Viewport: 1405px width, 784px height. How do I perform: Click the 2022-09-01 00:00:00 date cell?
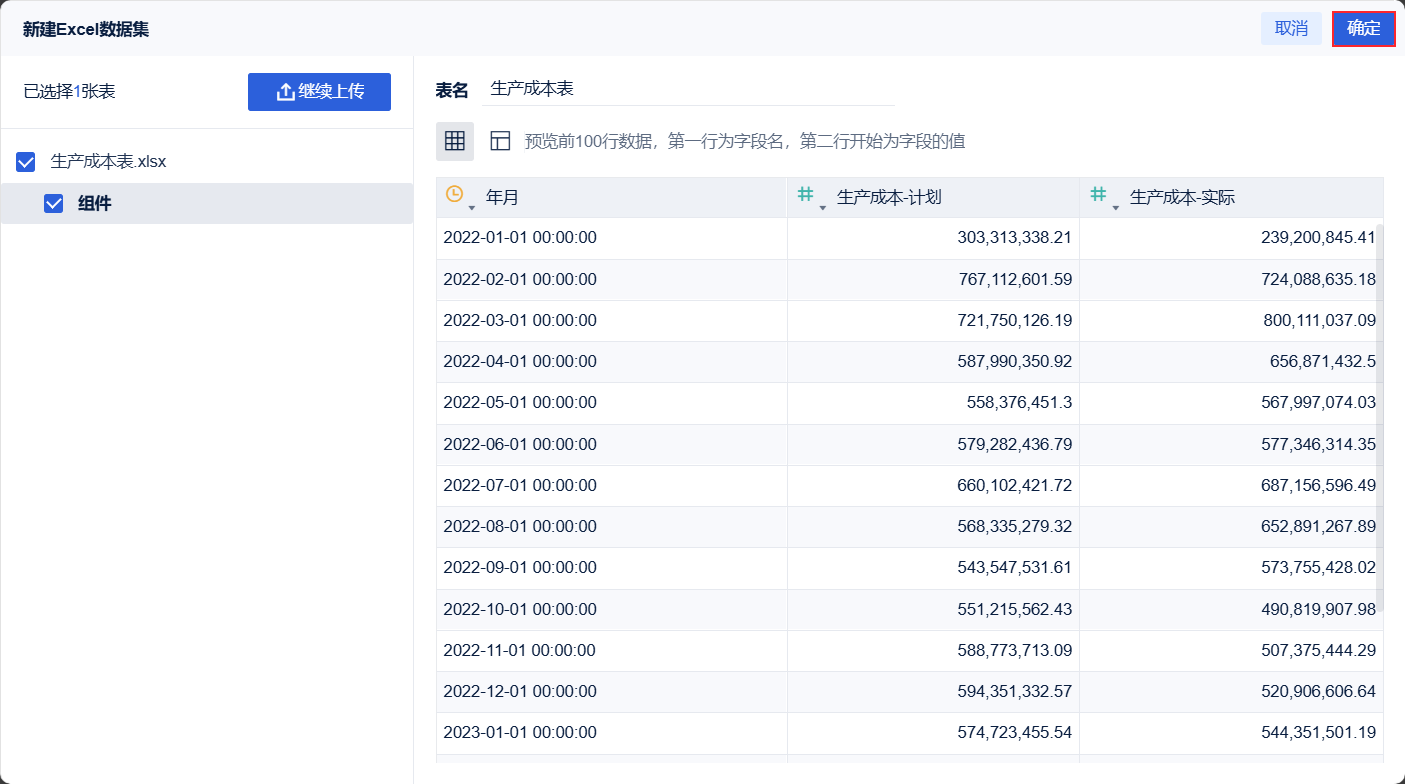(x=612, y=568)
